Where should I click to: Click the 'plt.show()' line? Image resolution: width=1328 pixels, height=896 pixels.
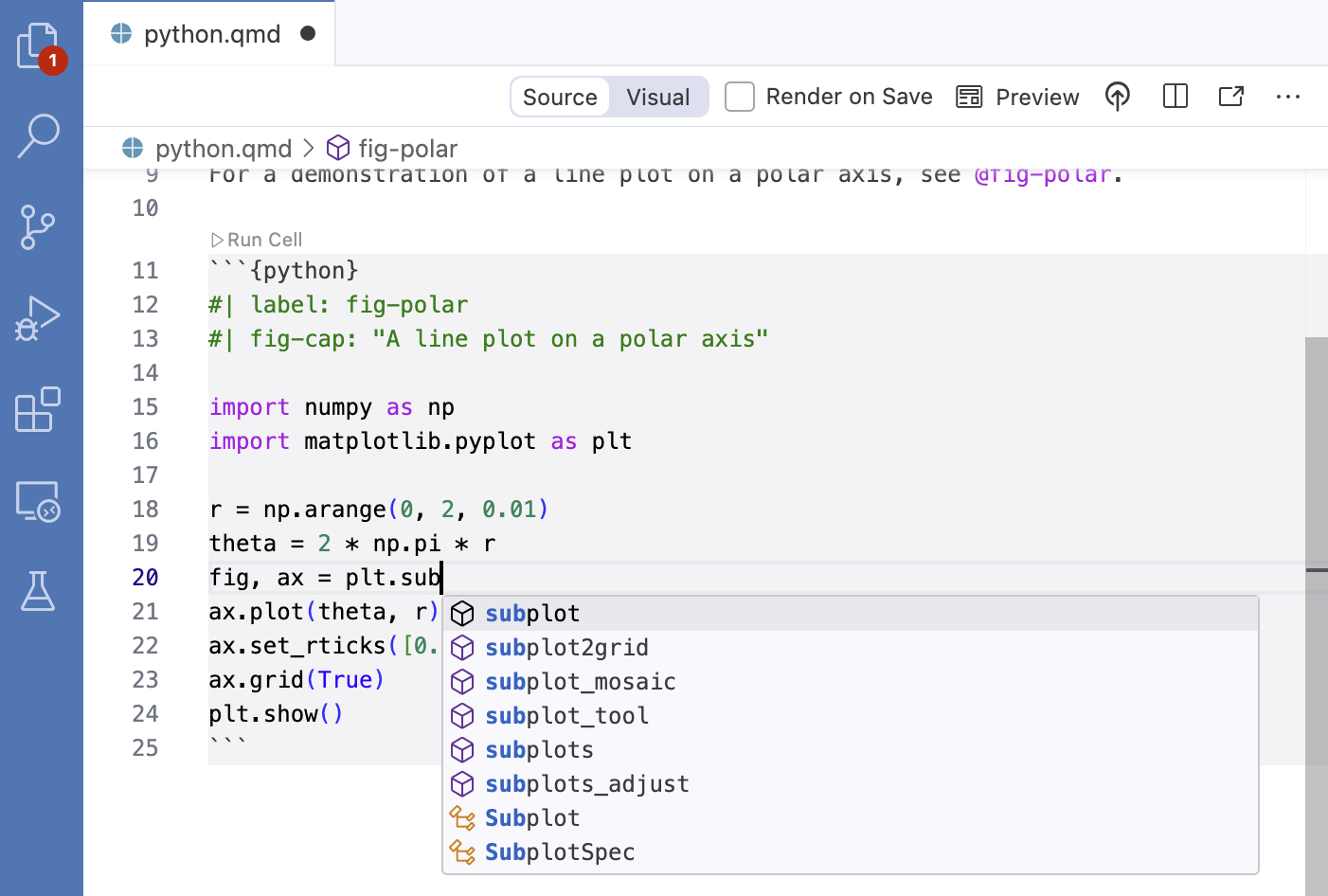[x=276, y=714]
